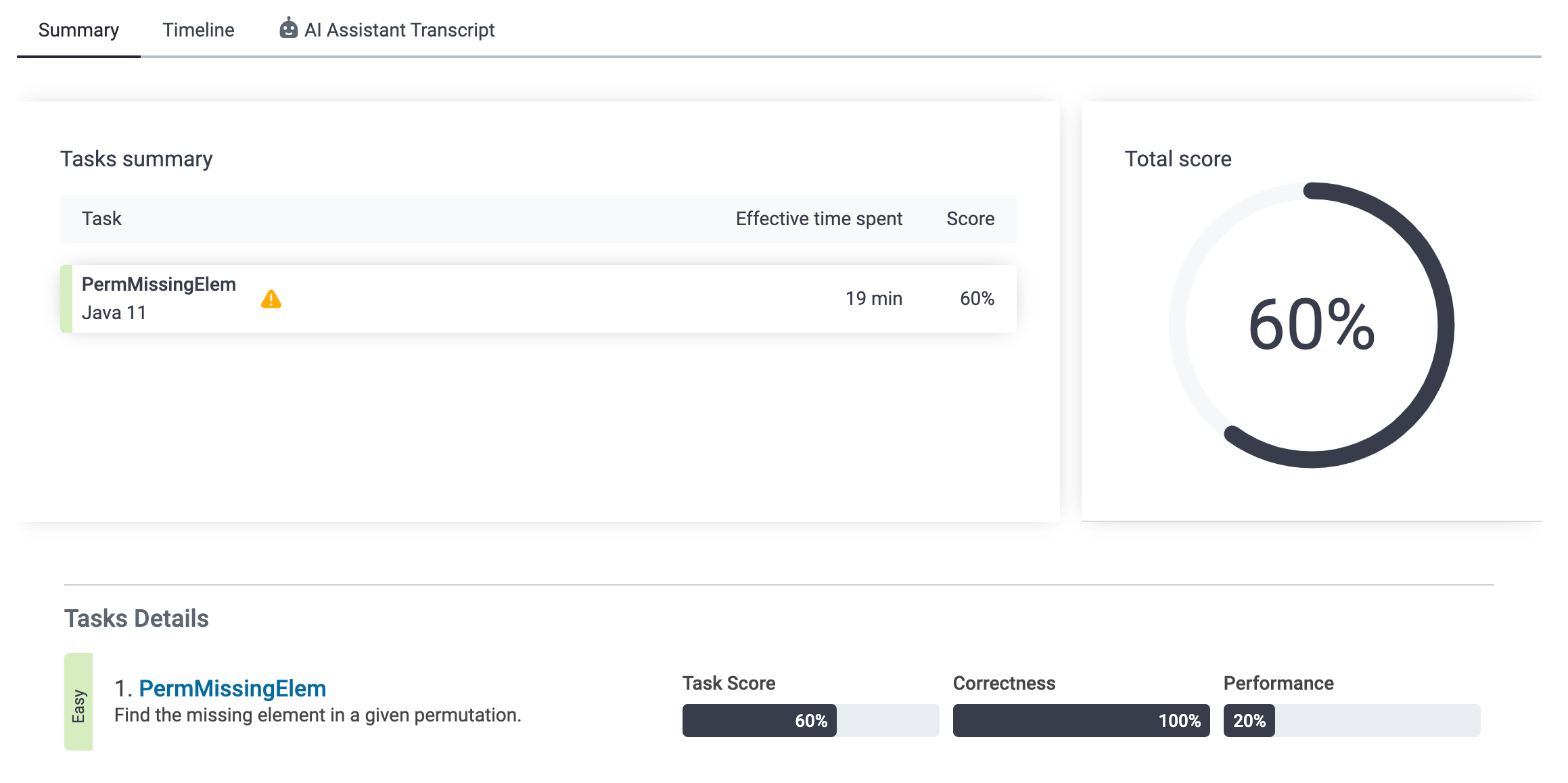Click the Tasks Details heading

pyautogui.click(x=137, y=619)
